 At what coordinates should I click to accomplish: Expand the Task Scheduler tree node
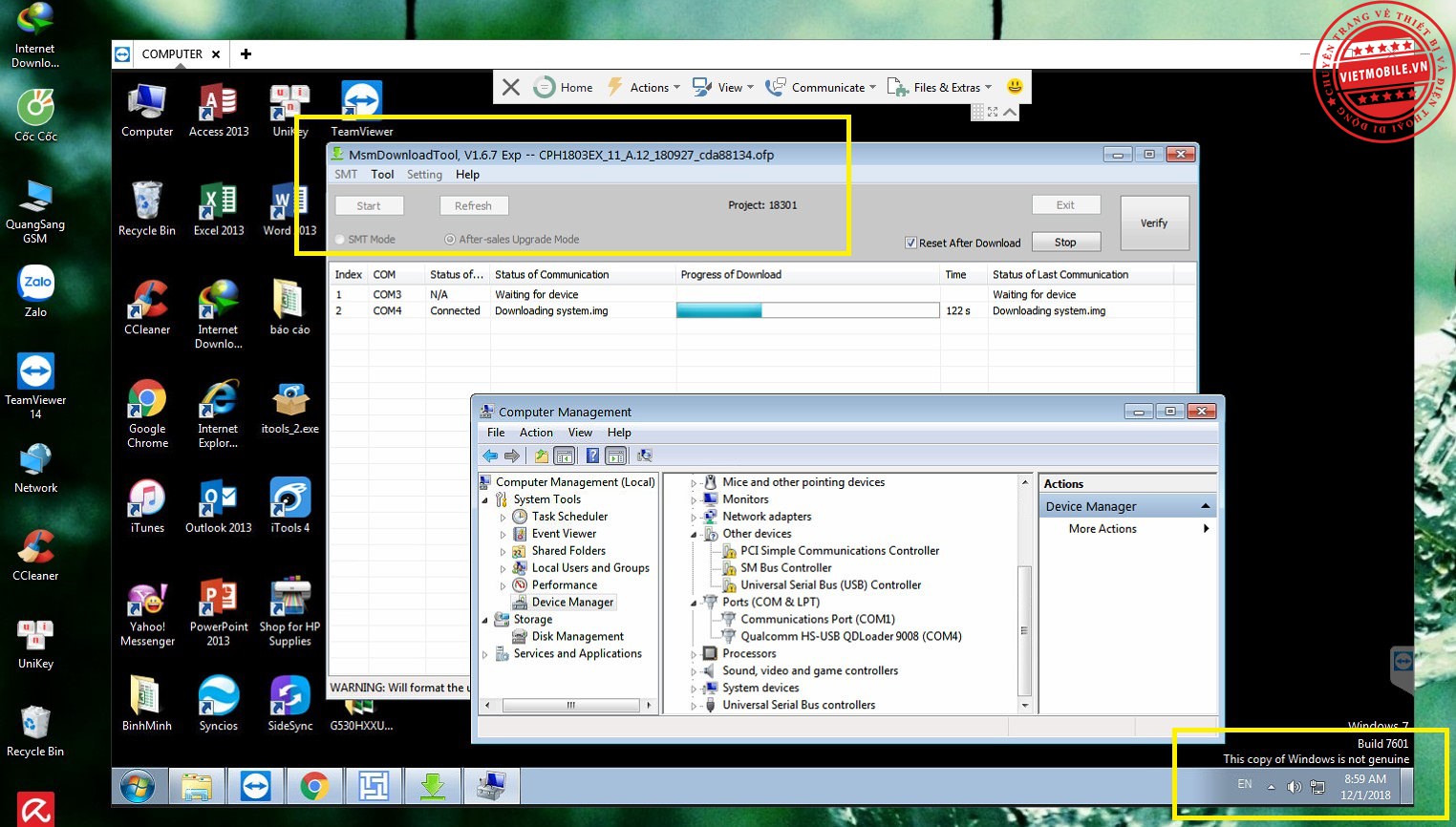(503, 517)
